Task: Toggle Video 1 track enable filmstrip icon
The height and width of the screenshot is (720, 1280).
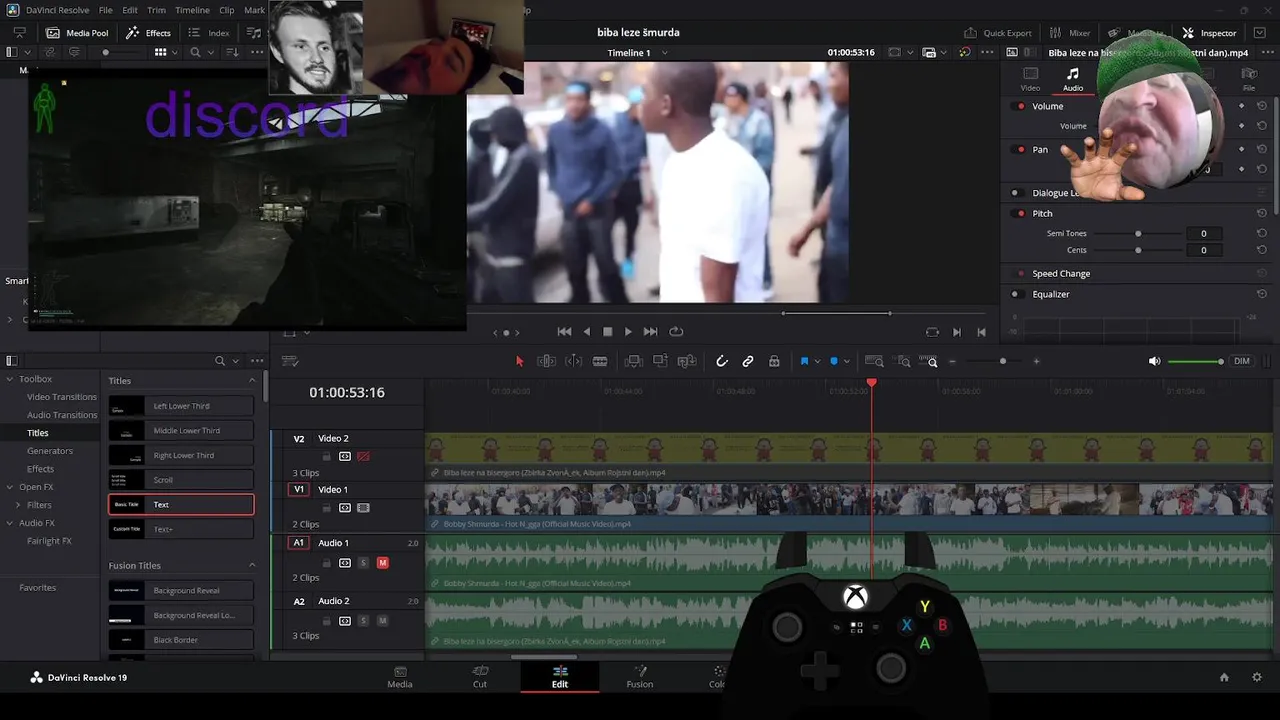Action: click(363, 508)
